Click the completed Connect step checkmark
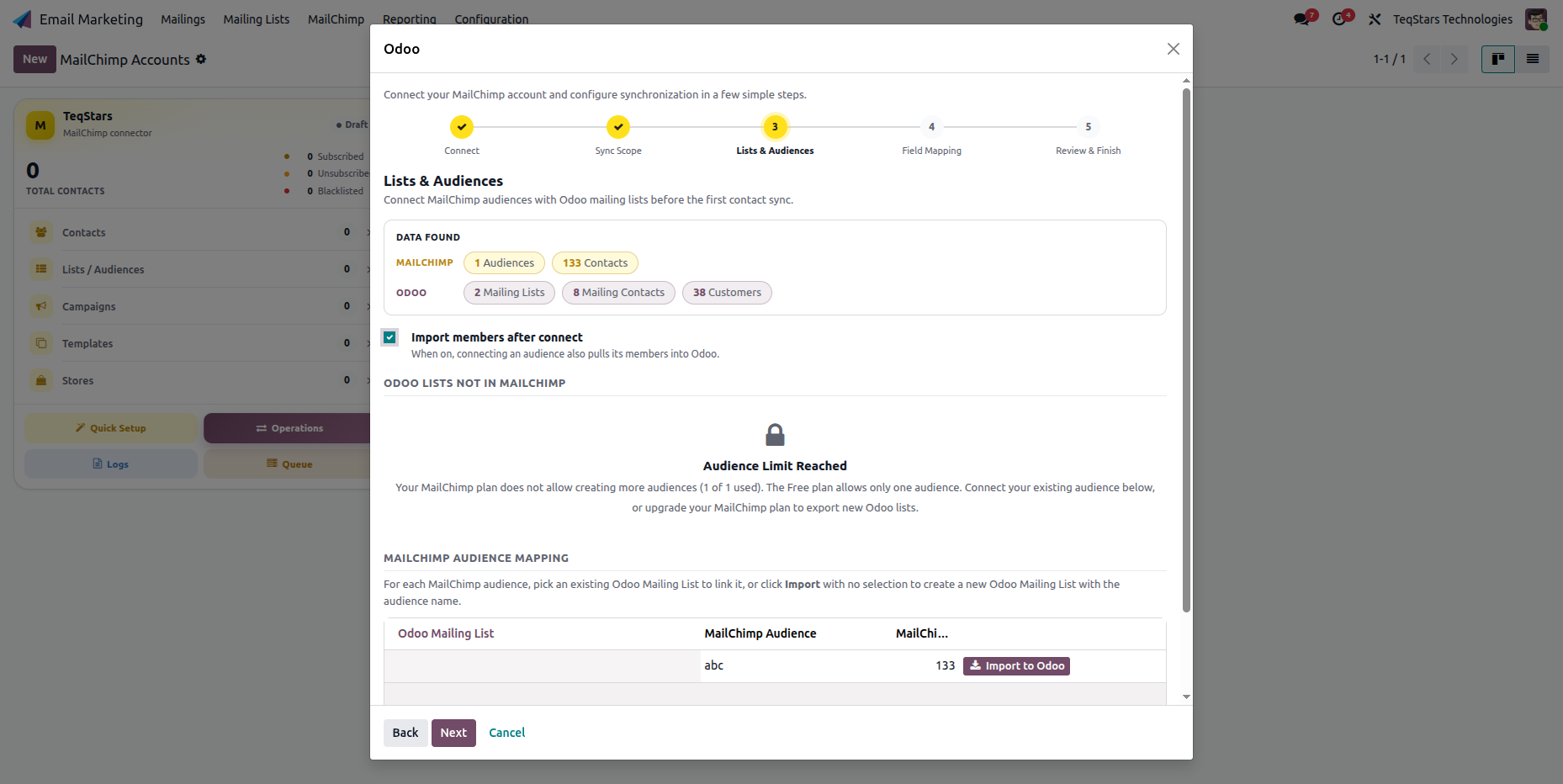The height and width of the screenshot is (784, 1563). 462,127
